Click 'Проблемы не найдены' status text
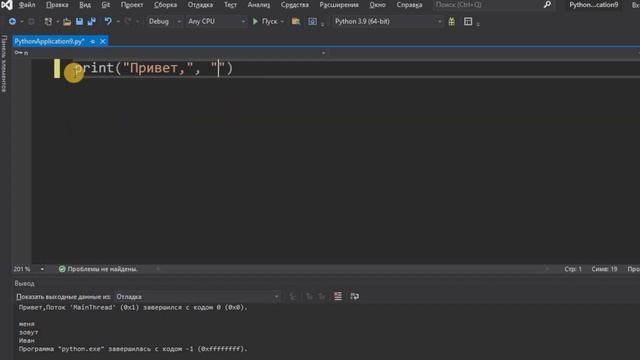Screen dimensions: 640x360 102,269
